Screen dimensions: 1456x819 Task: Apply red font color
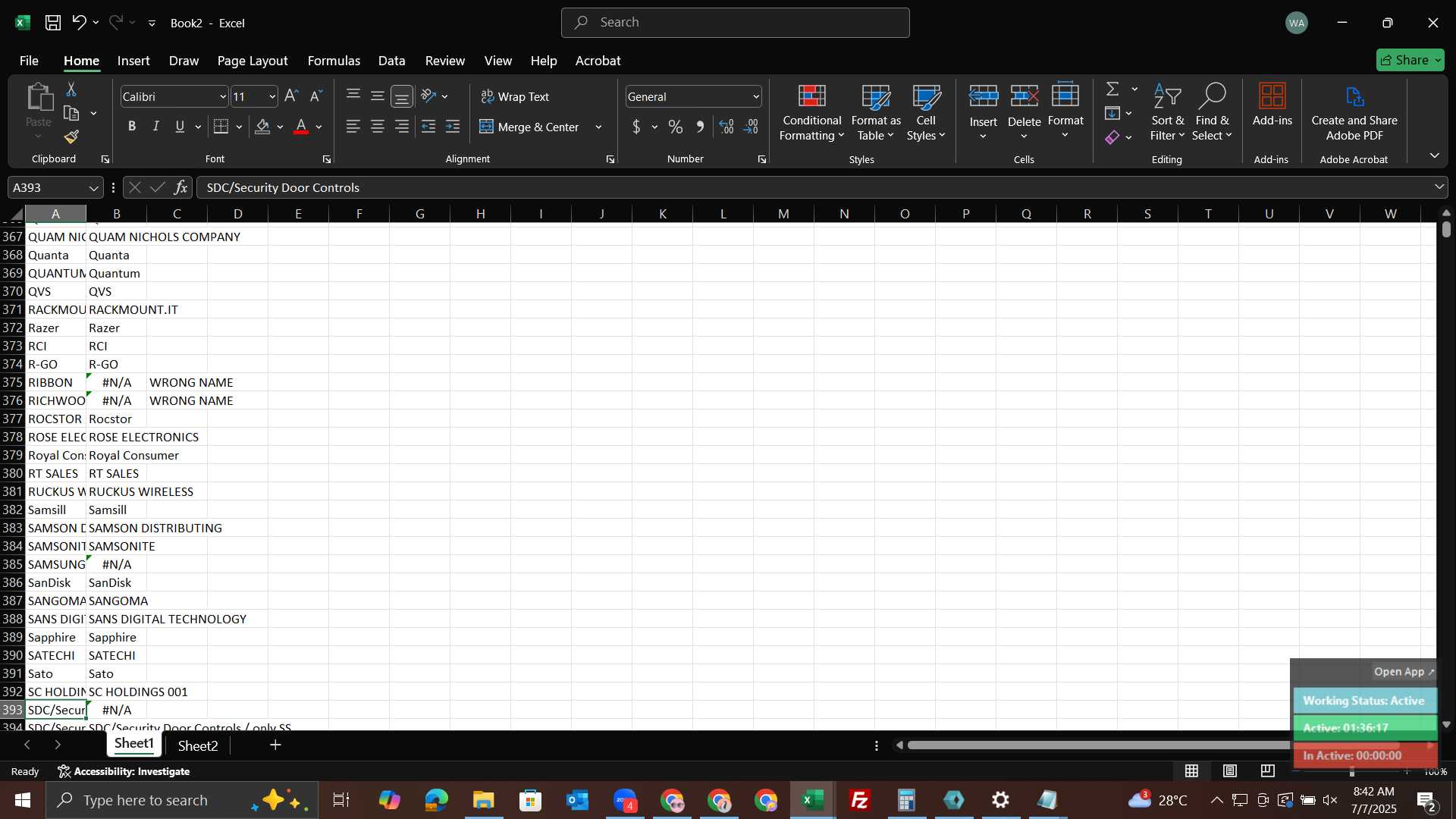(x=301, y=127)
